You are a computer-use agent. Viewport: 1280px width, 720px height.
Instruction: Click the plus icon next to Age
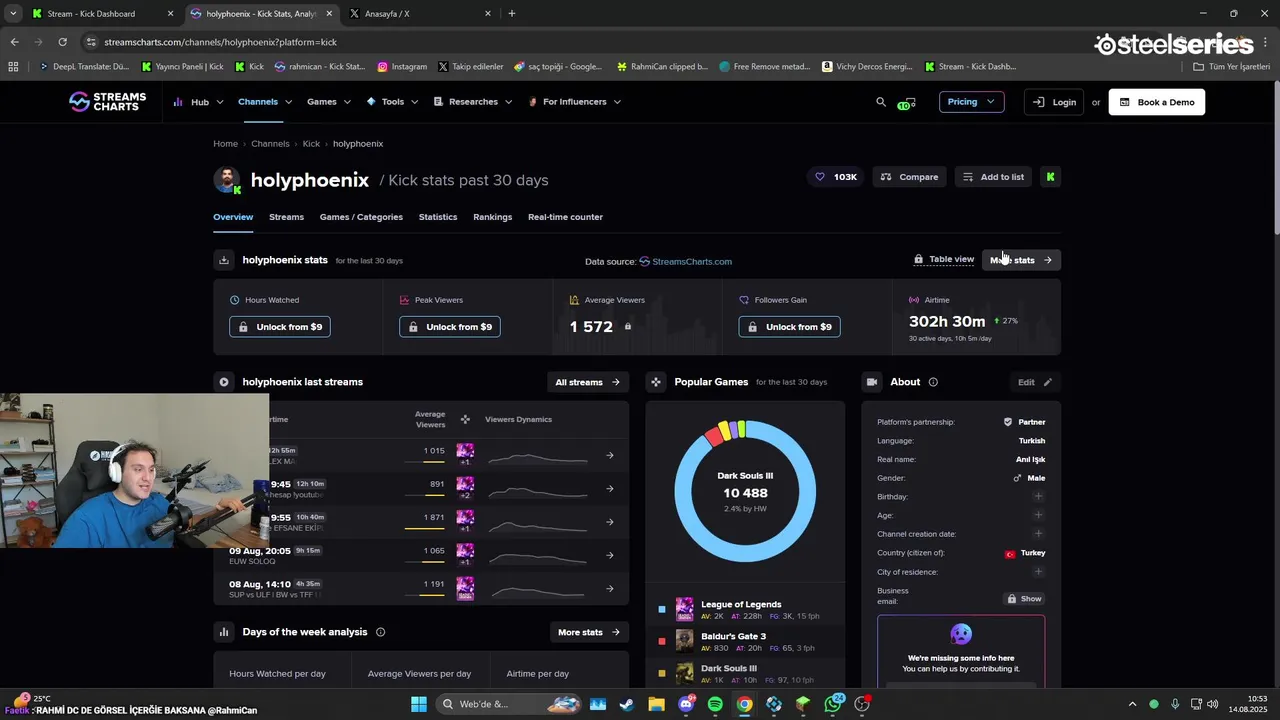1038,515
